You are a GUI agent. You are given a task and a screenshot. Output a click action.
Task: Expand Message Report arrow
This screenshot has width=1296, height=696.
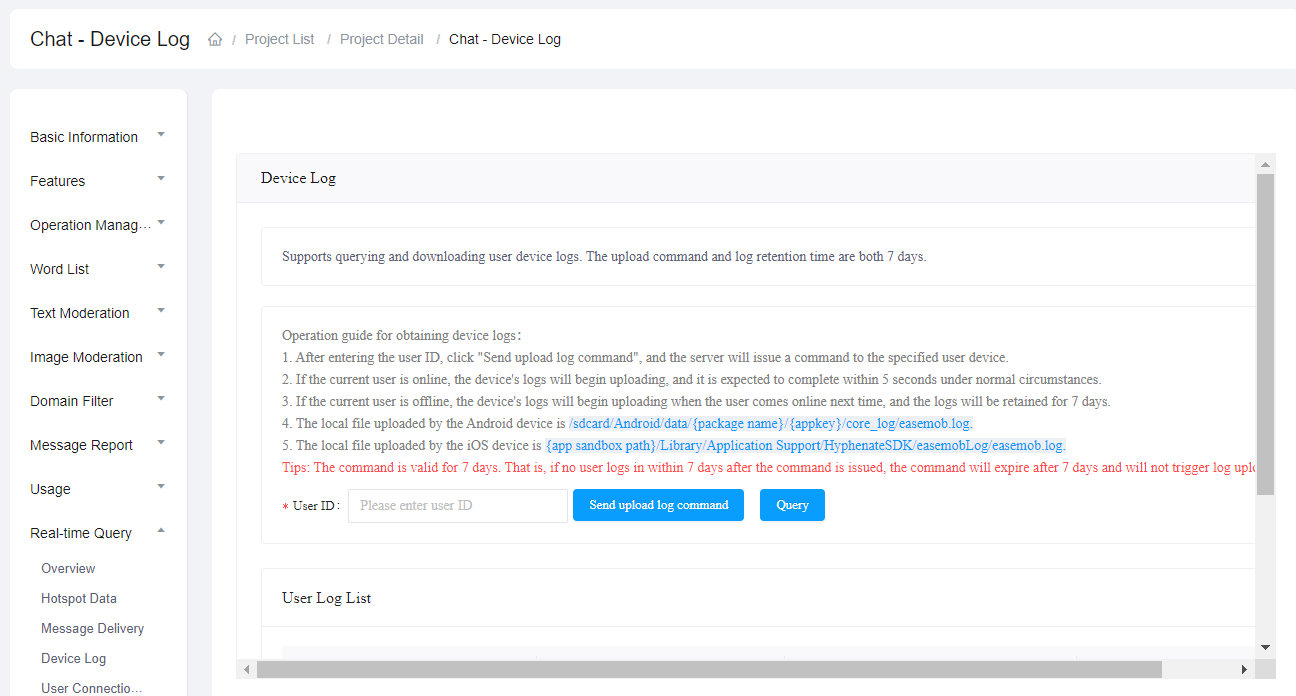(x=161, y=442)
